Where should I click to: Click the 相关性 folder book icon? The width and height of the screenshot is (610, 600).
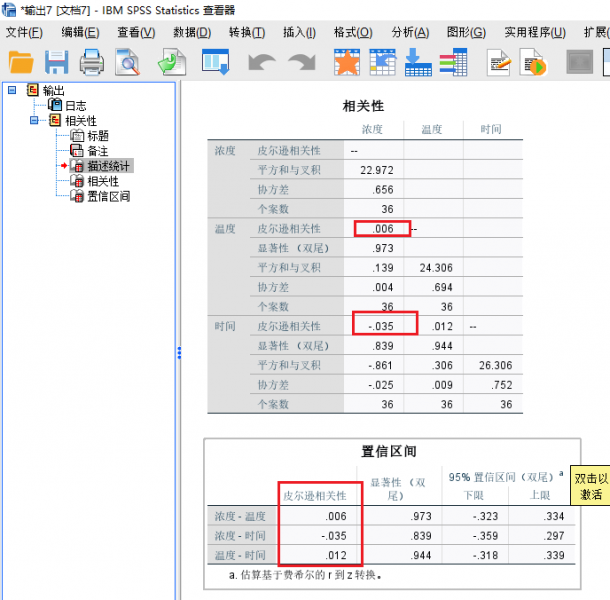pos(55,120)
